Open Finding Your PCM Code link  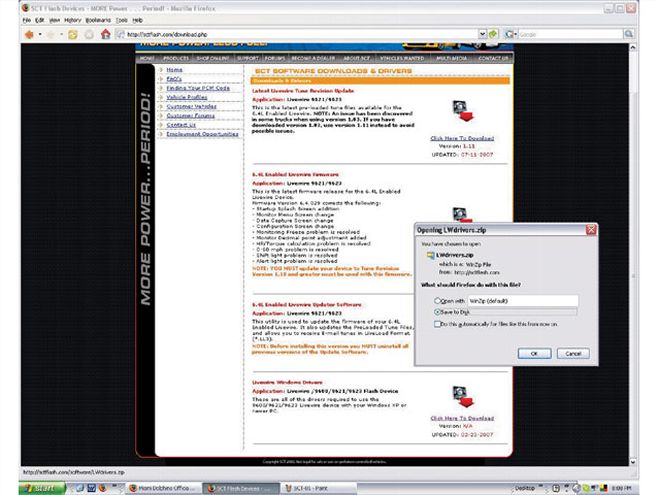[198, 88]
